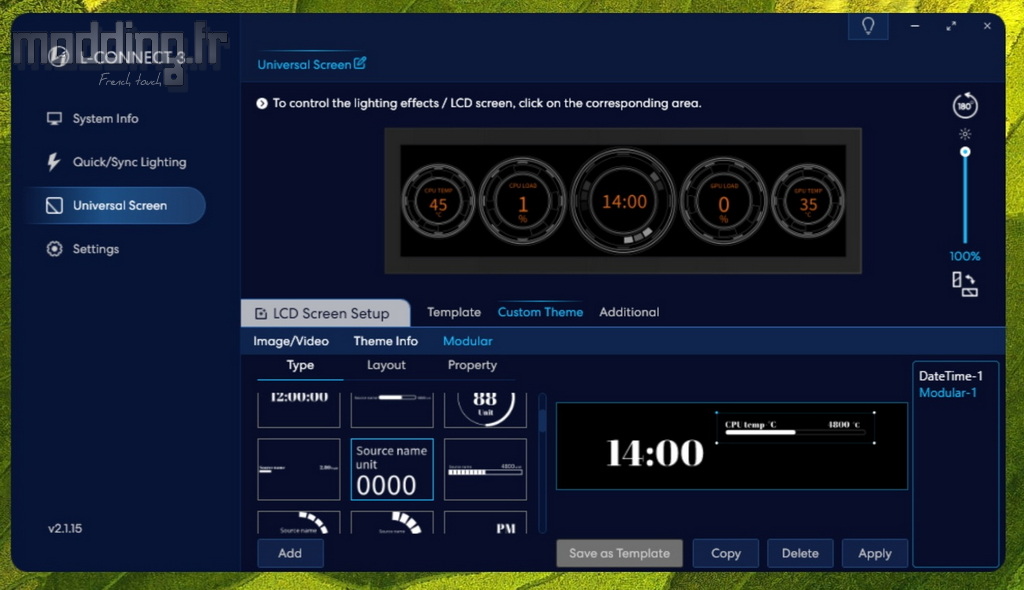Open the Property tab
Image resolution: width=1024 pixels, height=590 pixels.
tap(472, 366)
